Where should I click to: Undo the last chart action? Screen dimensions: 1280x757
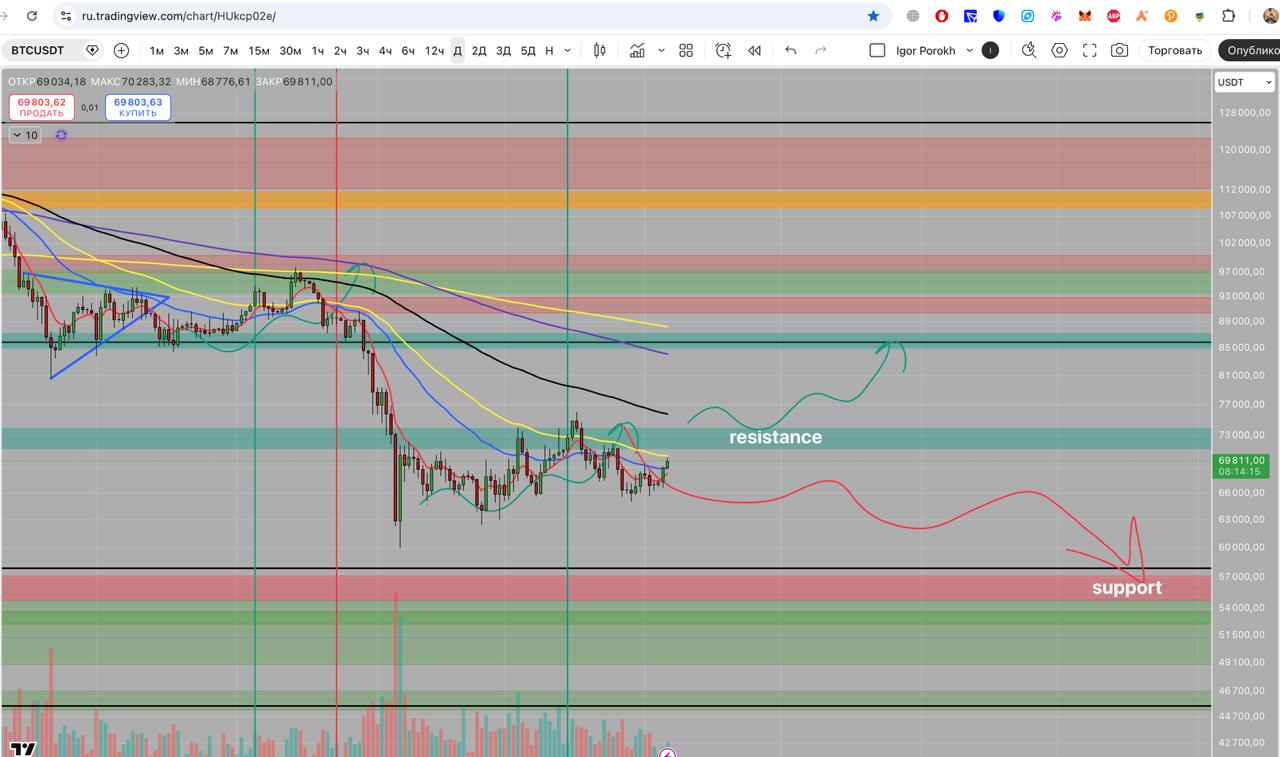791,50
